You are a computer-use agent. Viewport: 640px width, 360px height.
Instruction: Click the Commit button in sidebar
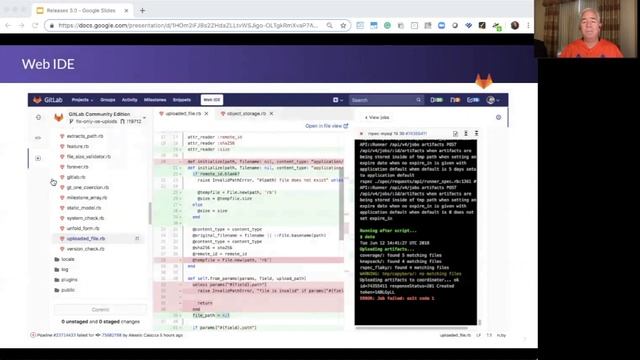pos(100,309)
